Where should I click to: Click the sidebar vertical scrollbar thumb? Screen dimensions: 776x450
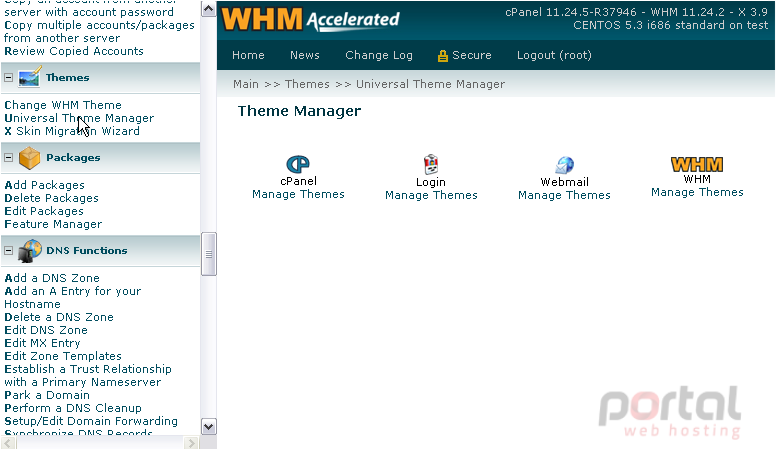[x=209, y=254]
